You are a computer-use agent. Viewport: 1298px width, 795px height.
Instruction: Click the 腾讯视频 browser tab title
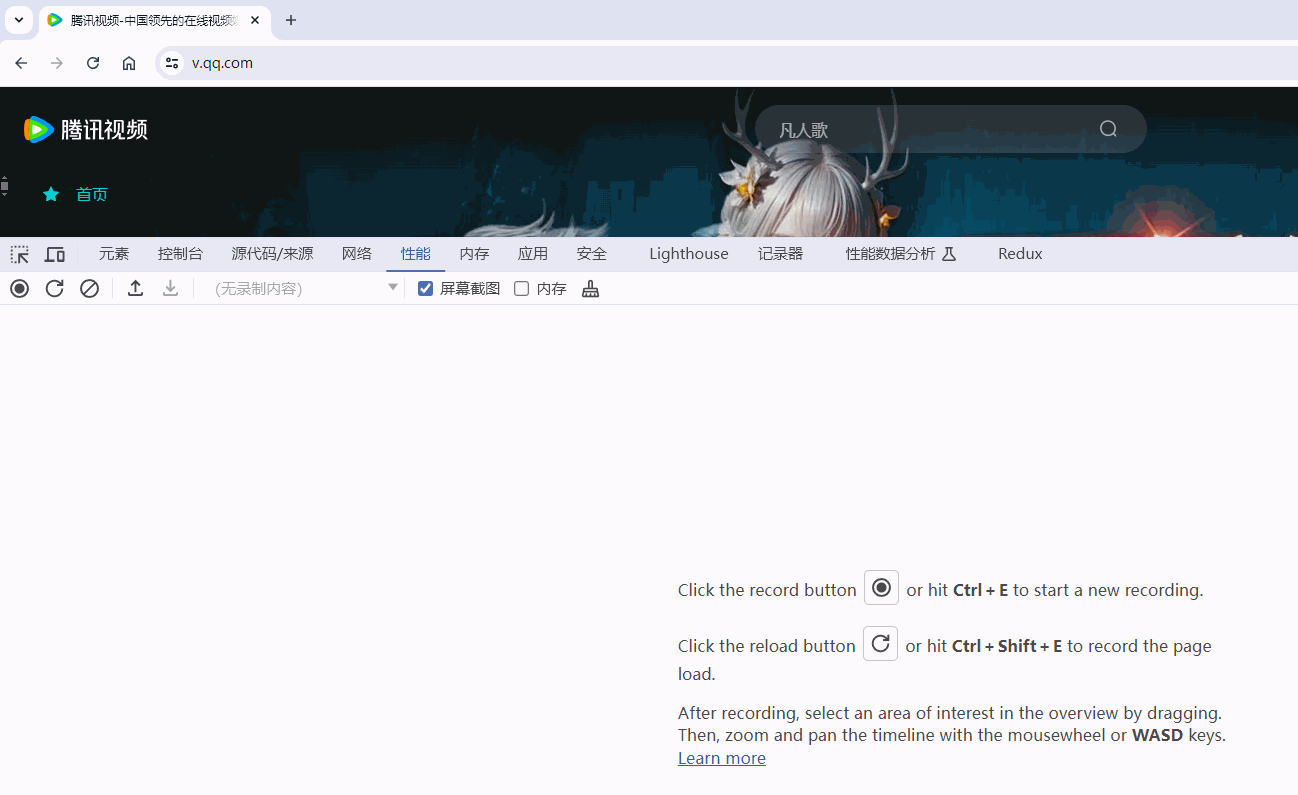point(154,20)
